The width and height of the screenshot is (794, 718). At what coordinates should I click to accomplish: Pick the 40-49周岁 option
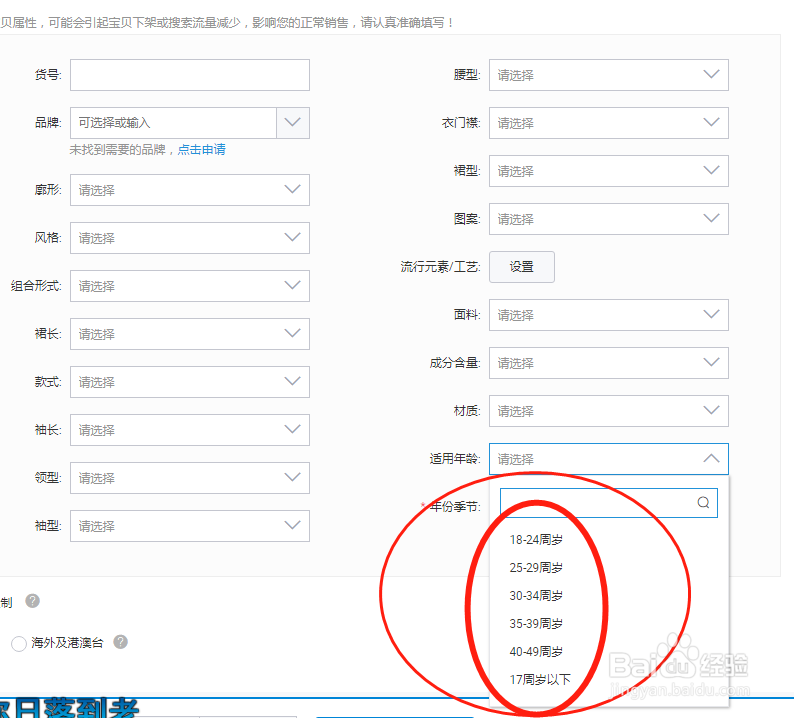536,651
